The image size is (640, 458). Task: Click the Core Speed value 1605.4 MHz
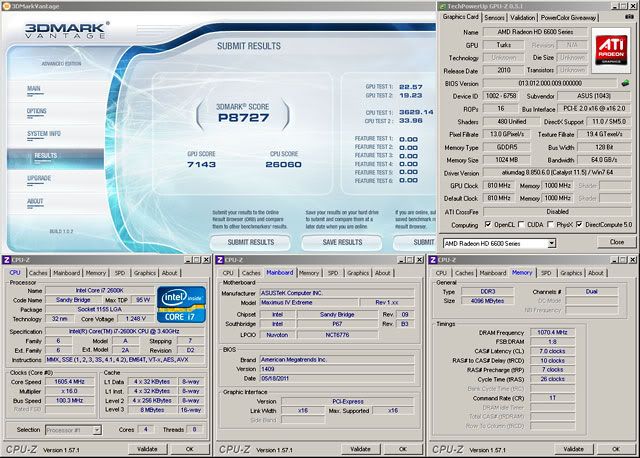pyautogui.click(x=69, y=382)
